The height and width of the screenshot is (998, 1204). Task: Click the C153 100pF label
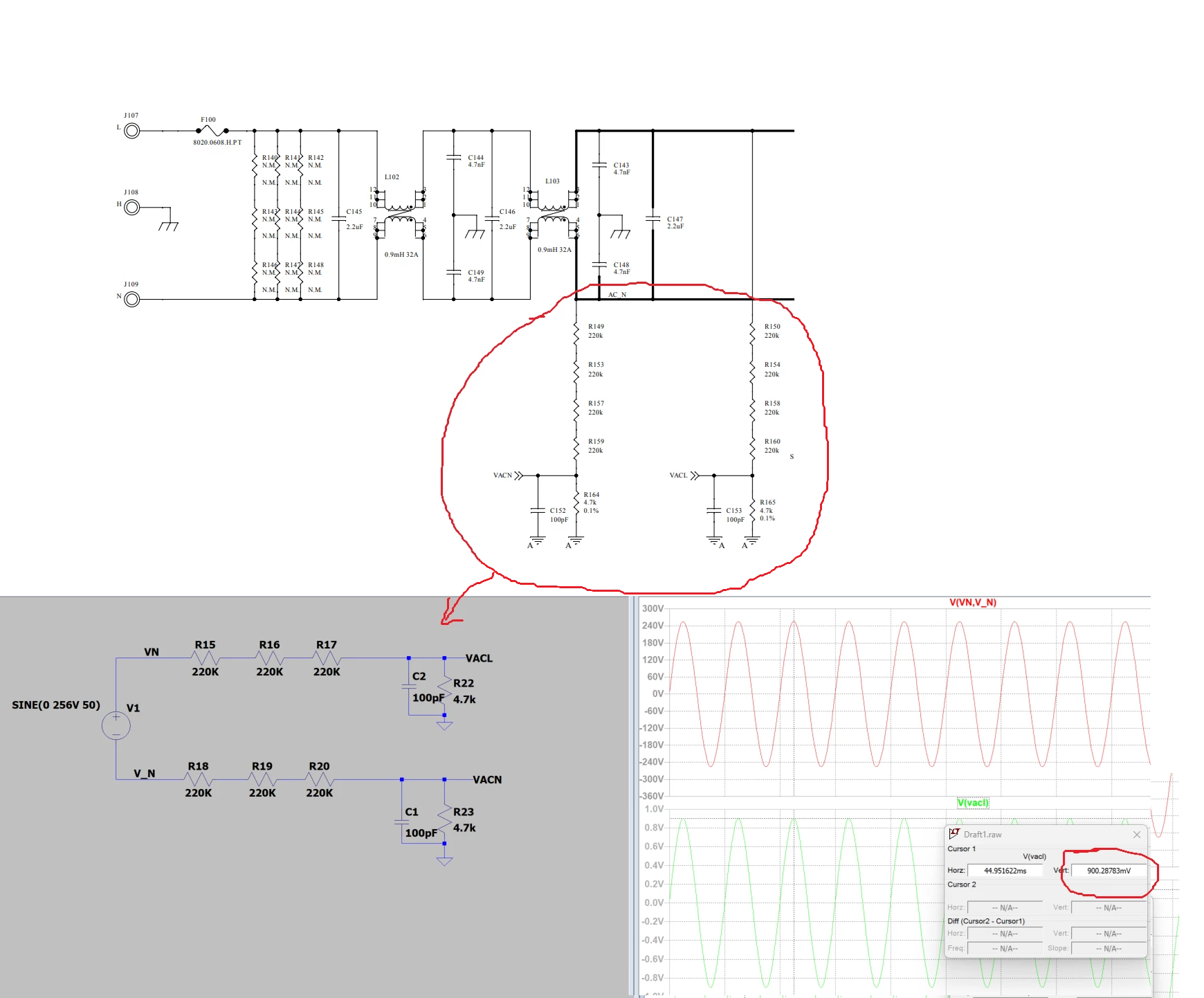tap(735, 515)
